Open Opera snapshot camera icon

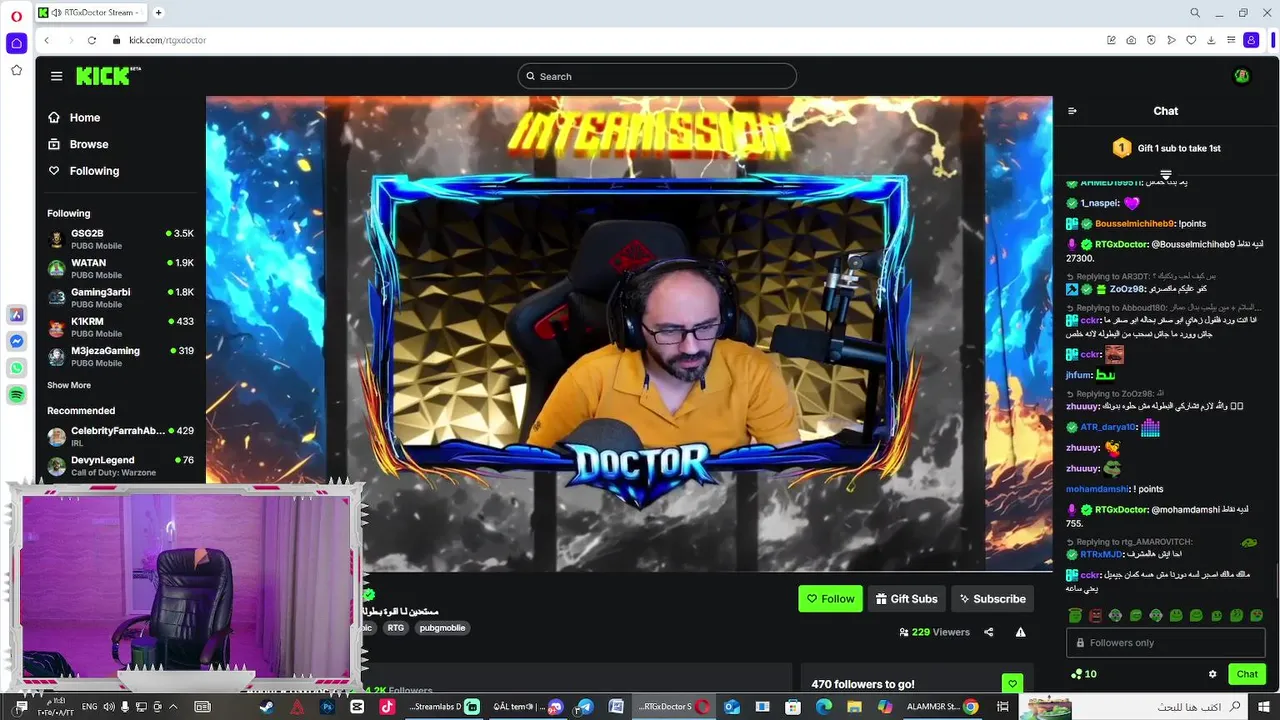click(1131, 40)
